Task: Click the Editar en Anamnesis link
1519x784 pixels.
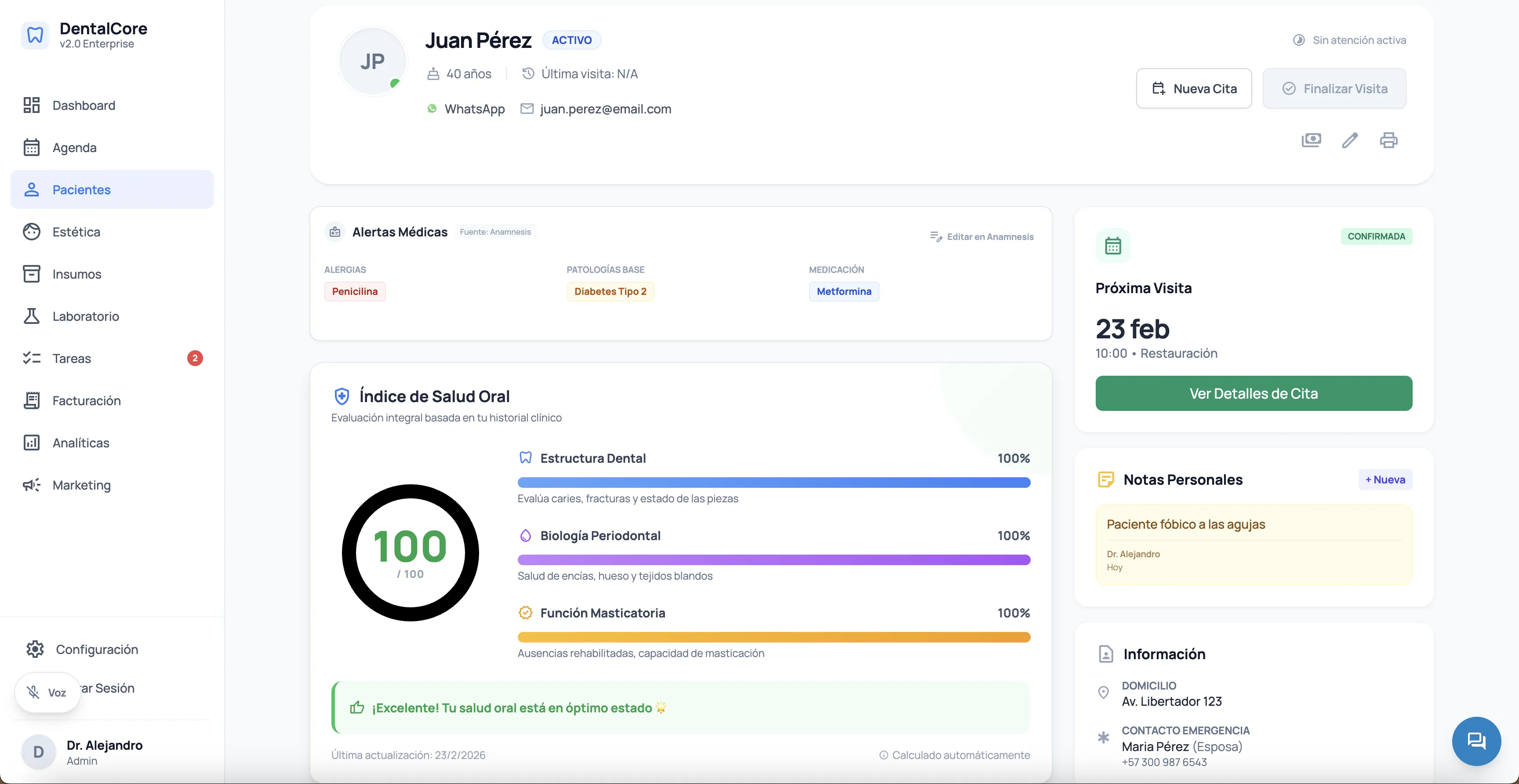Action: (982, 236)
